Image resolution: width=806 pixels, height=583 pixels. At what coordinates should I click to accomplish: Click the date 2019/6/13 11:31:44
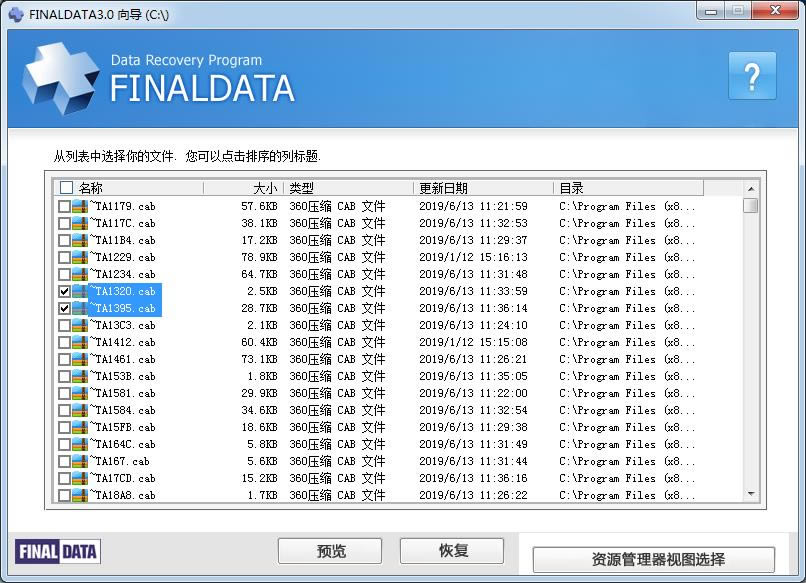tap(473, 461)
